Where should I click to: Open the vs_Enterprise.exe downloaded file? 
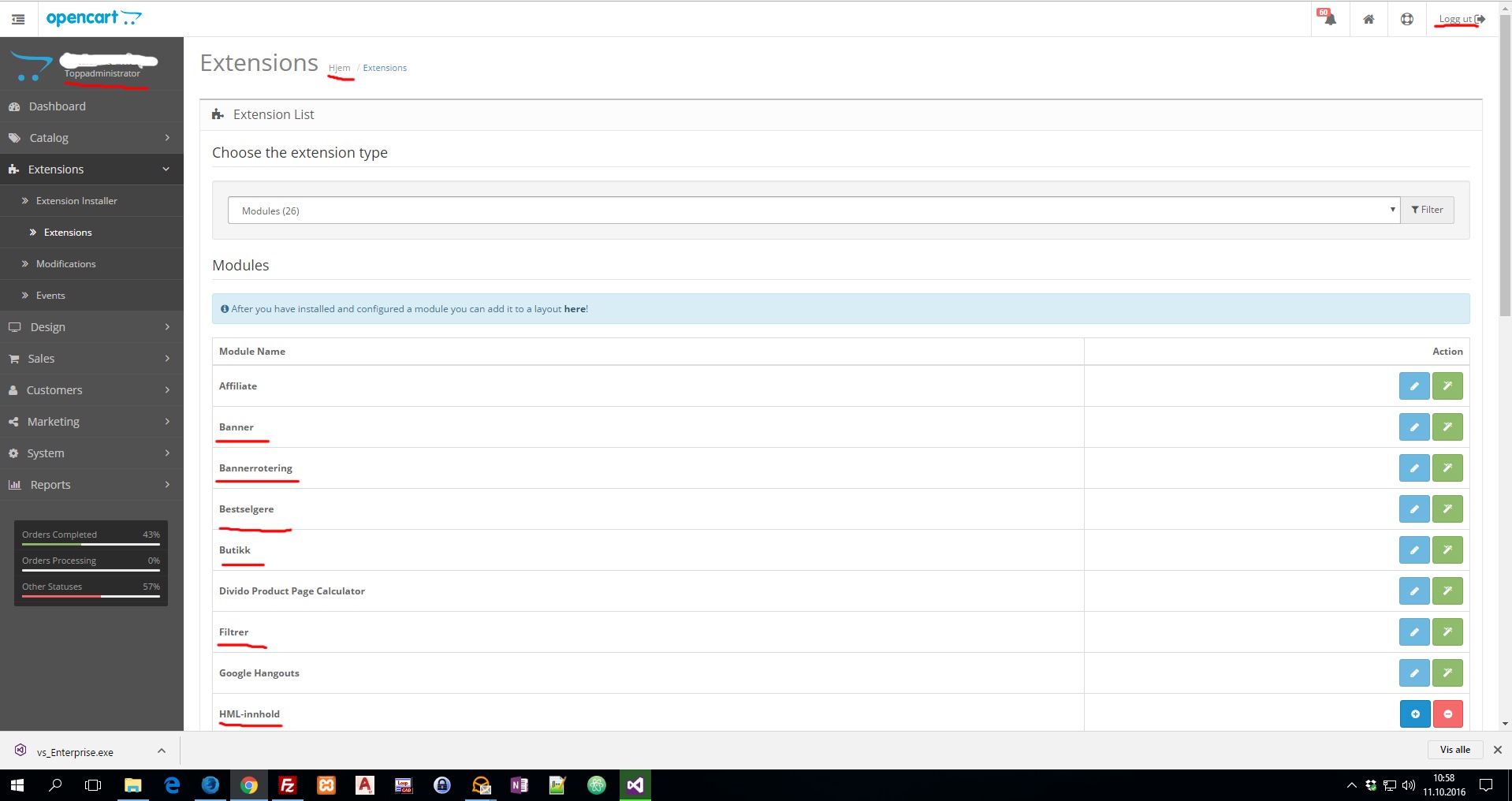pyautogui.click(x=75, y=752)
